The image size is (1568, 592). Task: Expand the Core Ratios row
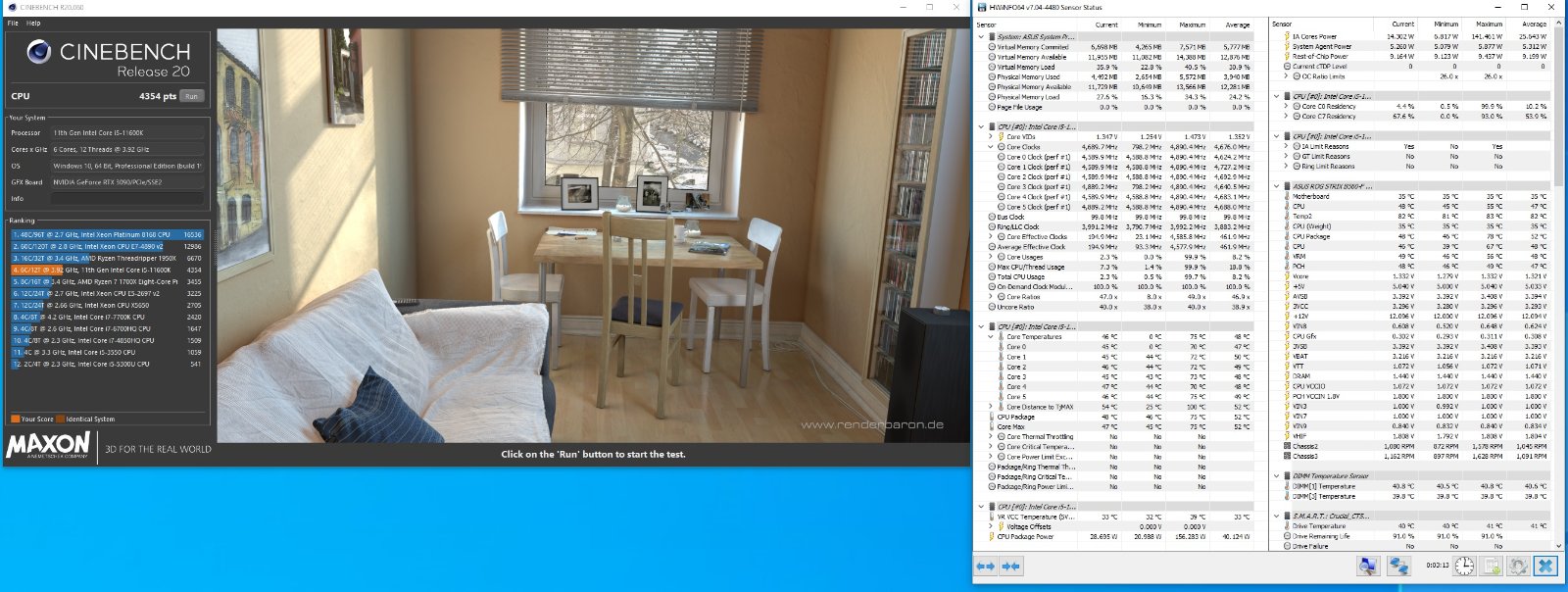click(991, 297)
